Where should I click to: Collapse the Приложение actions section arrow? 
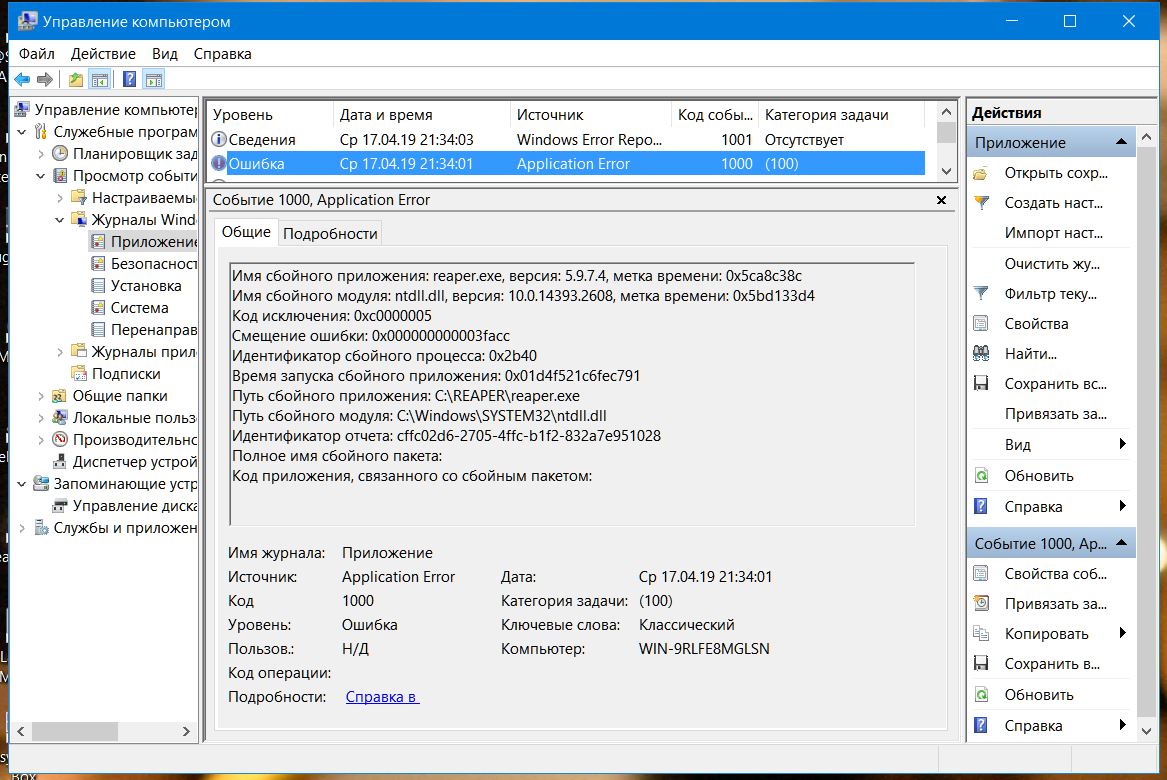coord(1121,142)
